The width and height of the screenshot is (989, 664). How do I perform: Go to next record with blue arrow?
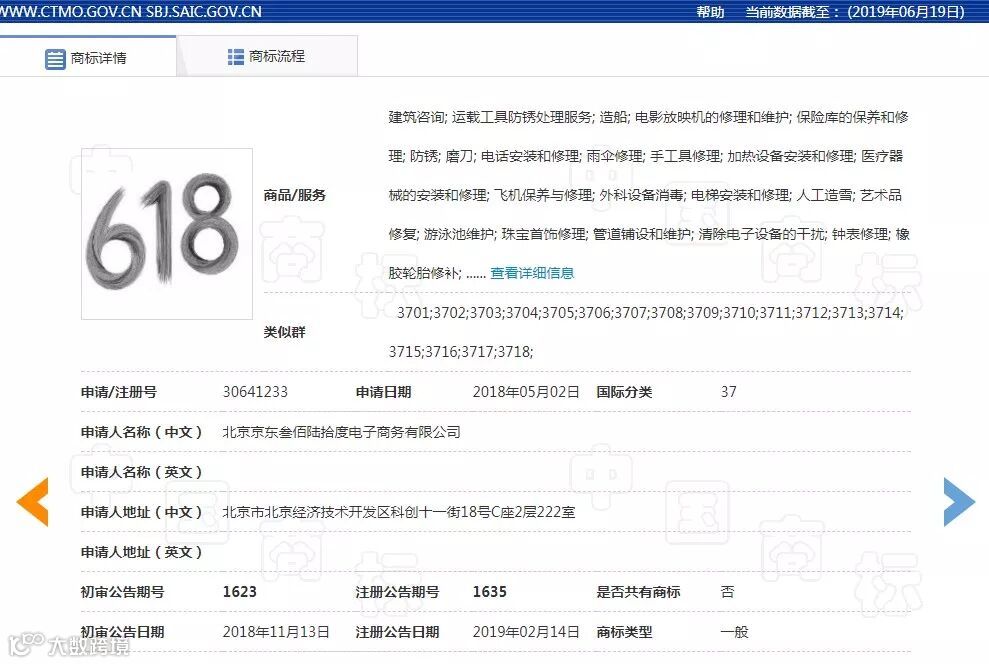pyautogui.click(x=959, y=501)
